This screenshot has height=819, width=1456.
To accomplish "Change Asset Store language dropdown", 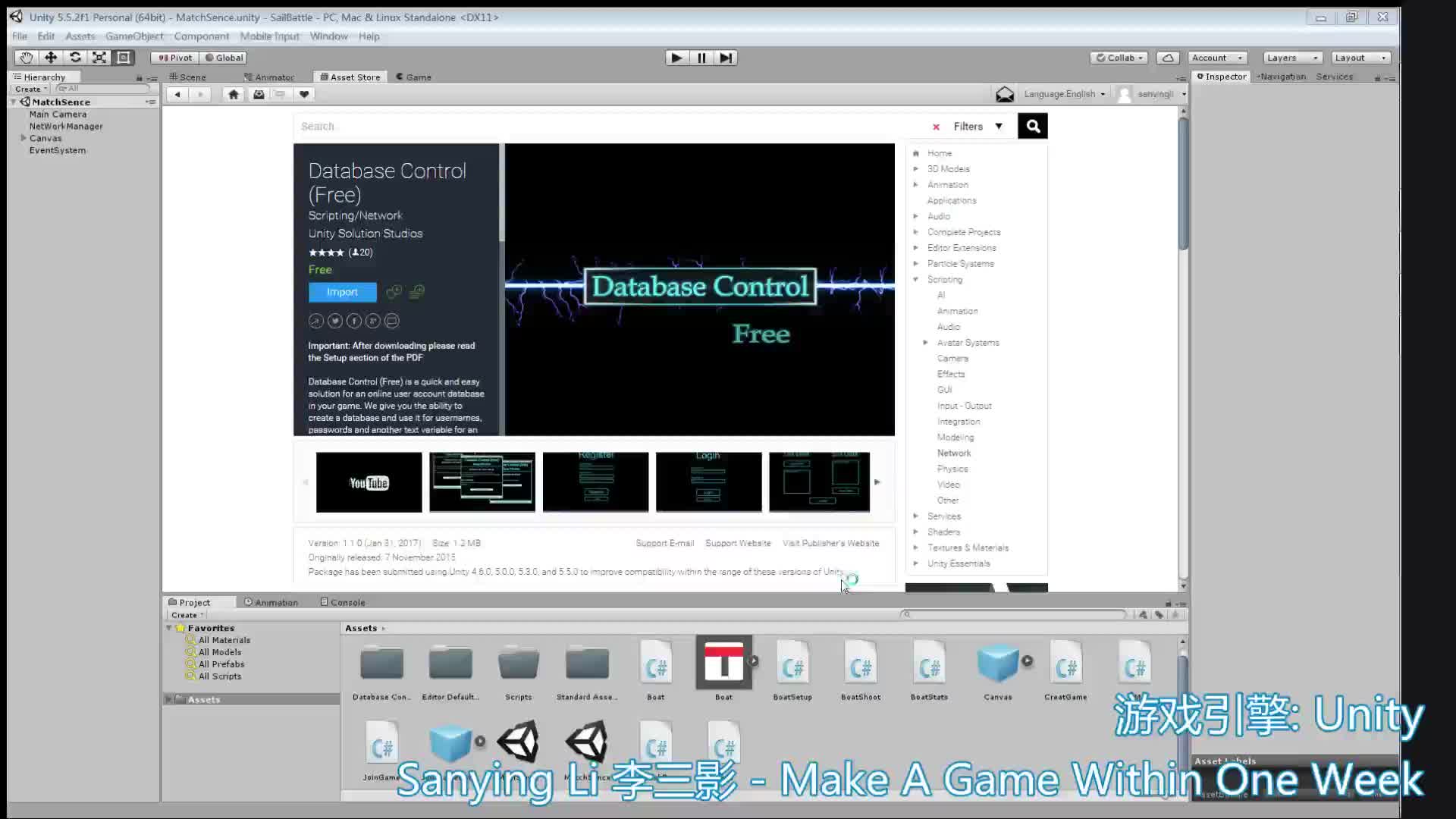I will pyautogui.click(x=1064, y=94).
